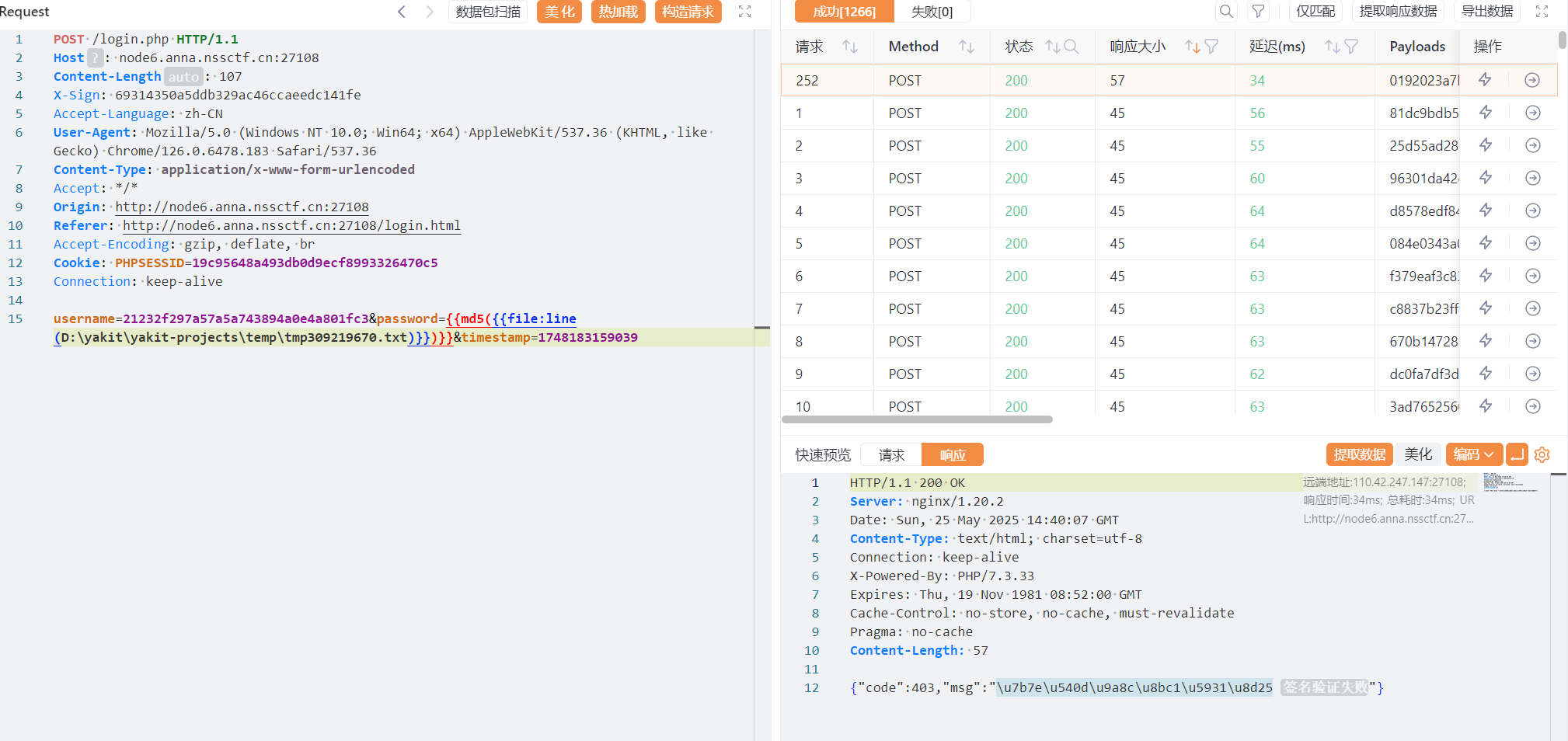Image resolution: width=1568 pixels, height=741 pixels.
Task: Click the 签名验证失败 decoded hint
Action: [1326, 687]
